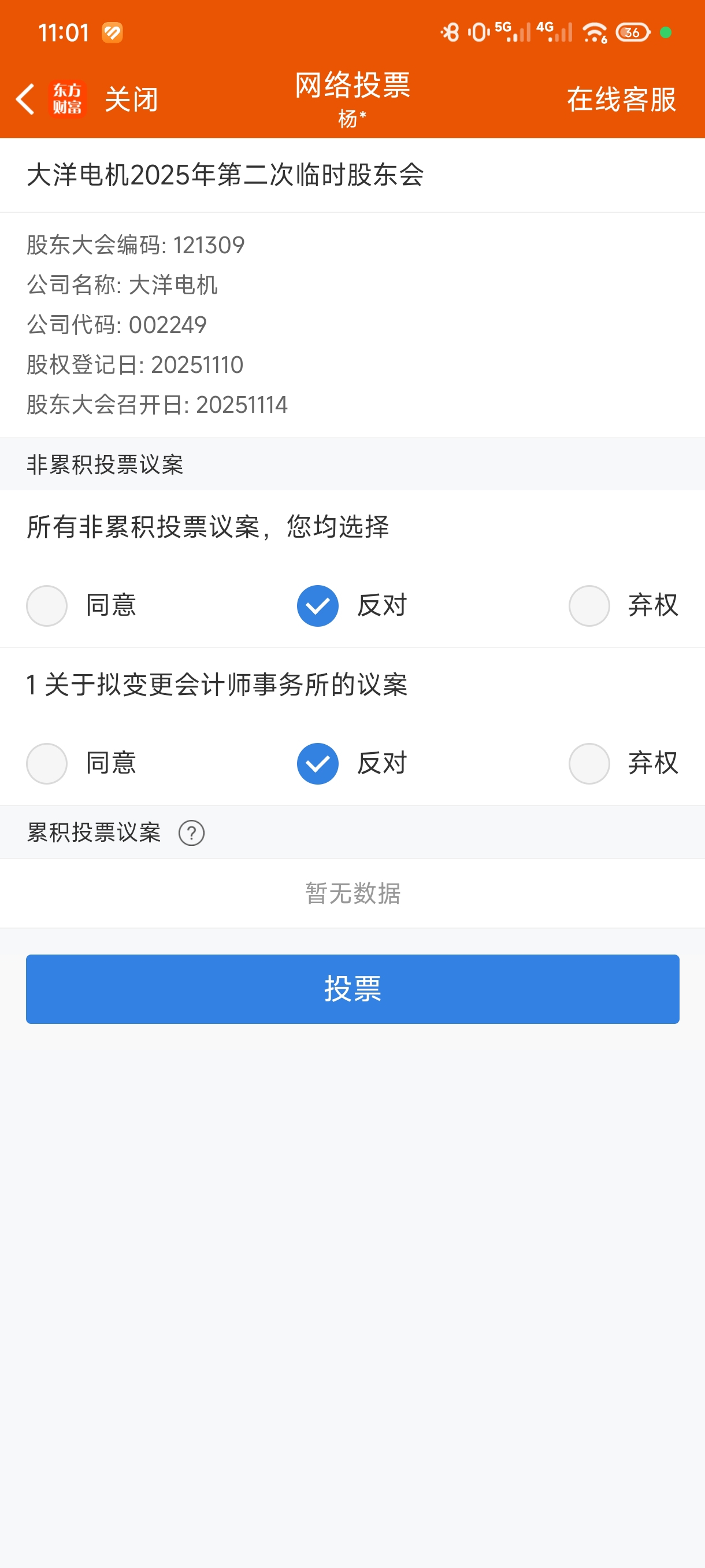Tap the back arrow icon

click(x=25, y=99)
